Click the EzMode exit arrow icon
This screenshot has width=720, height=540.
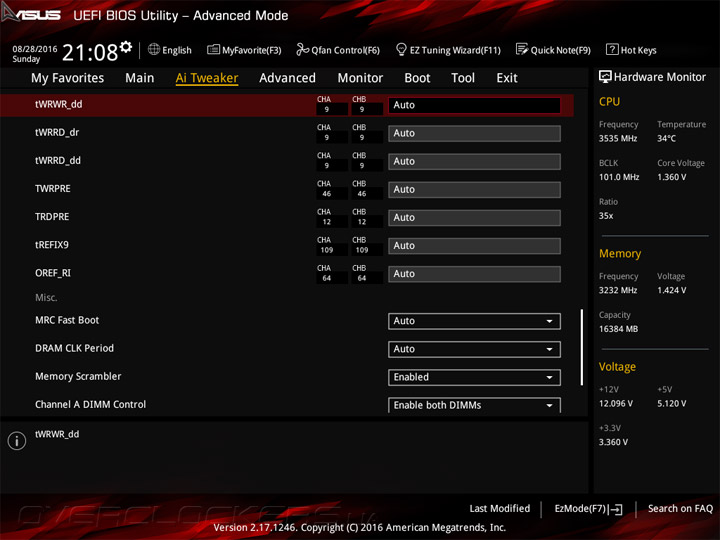pyautogui.click(x=615, y=509)
